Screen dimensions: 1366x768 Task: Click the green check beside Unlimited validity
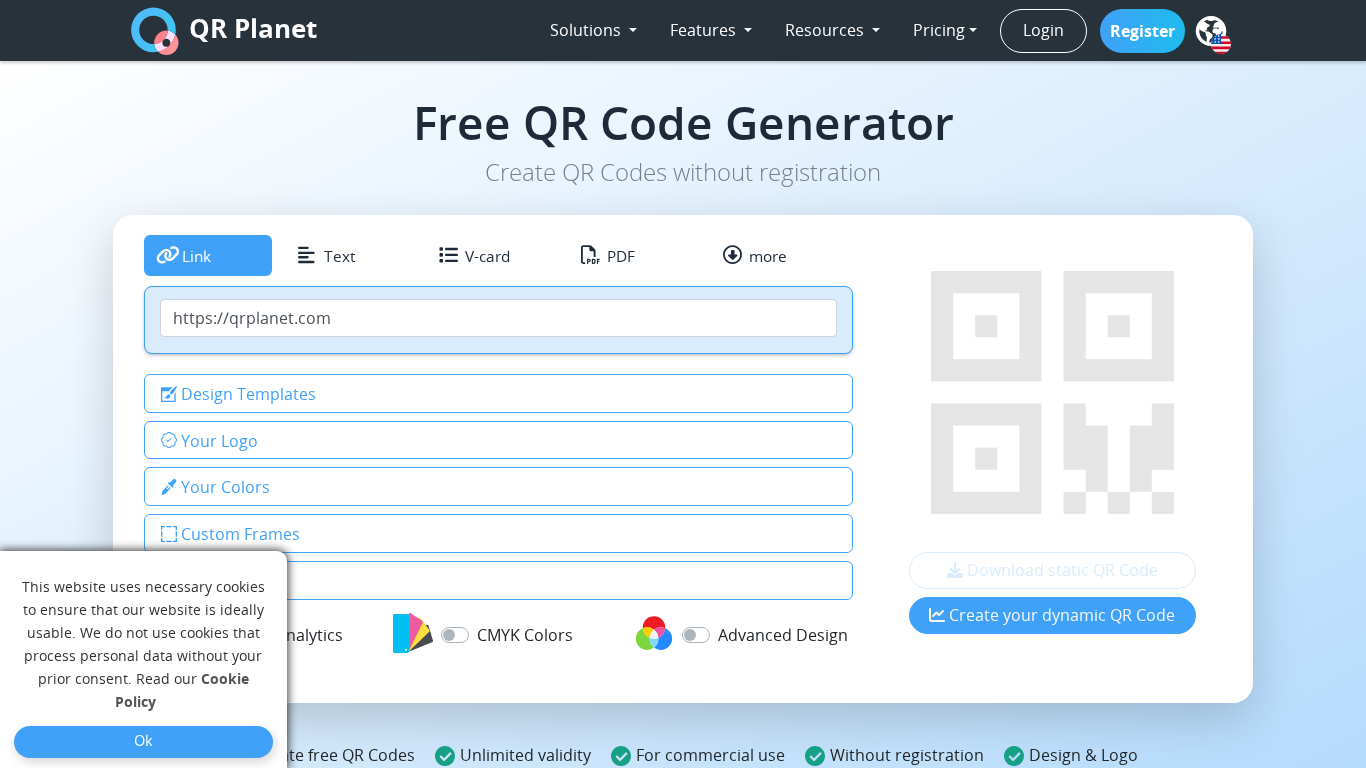click(x=445, y=756)
